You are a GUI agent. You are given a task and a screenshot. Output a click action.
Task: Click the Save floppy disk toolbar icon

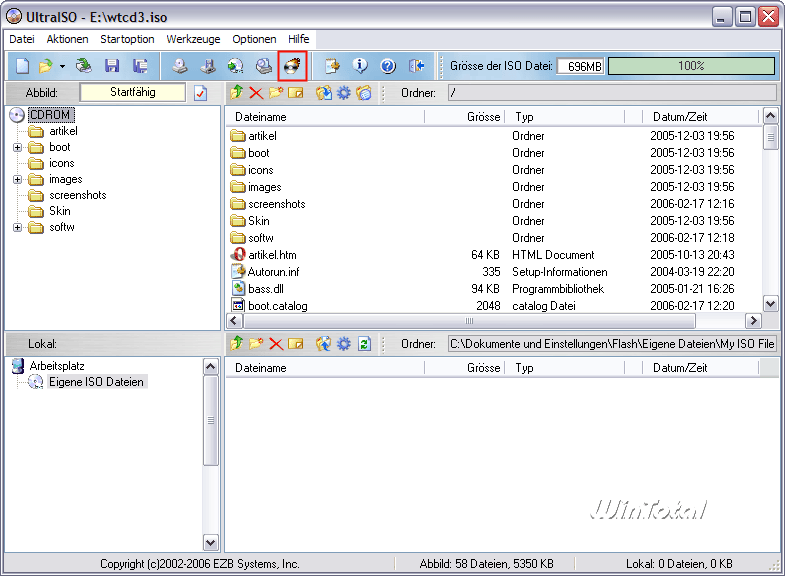(112, 66)
